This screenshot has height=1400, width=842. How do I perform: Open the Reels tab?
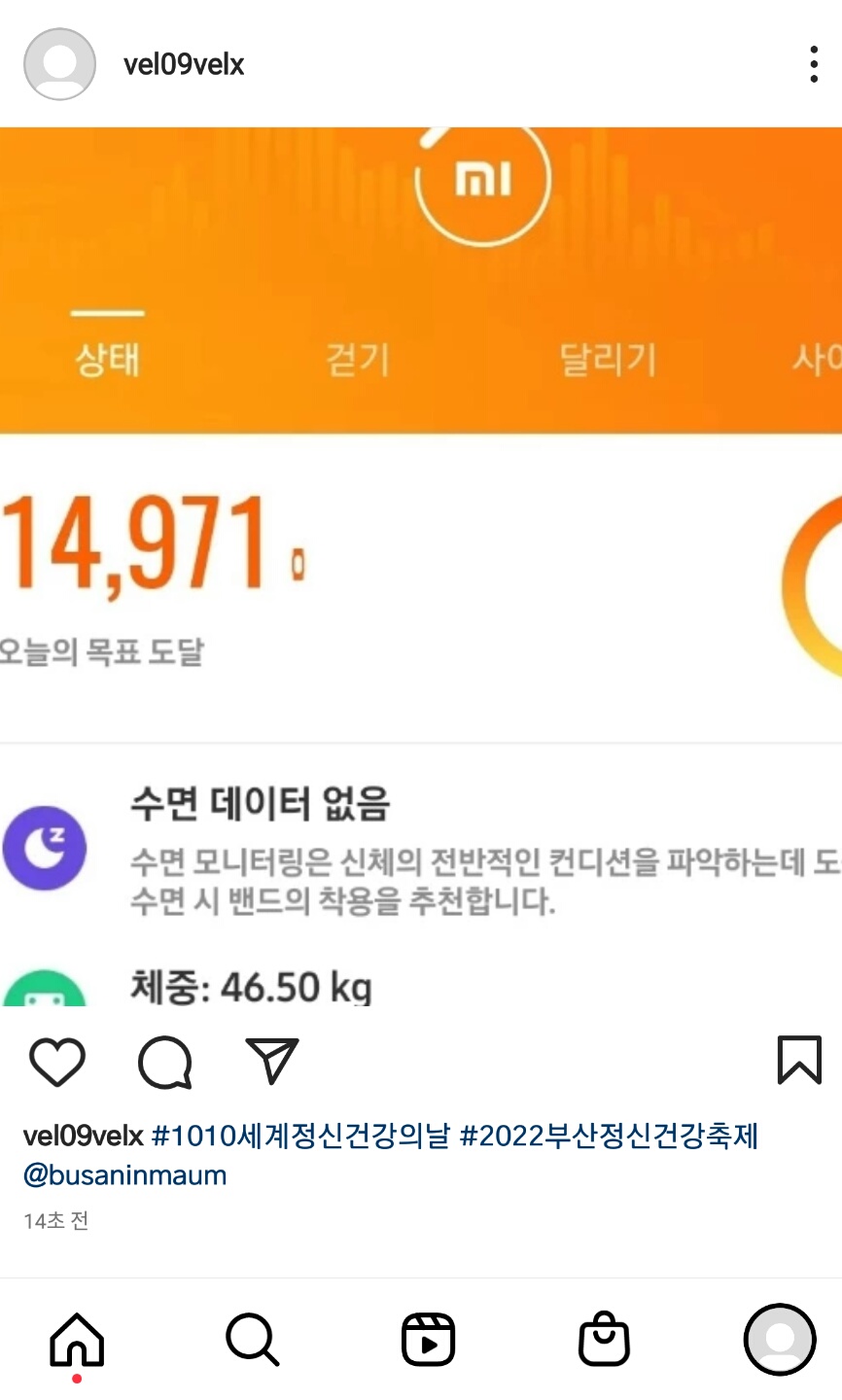coord(429,1340)
